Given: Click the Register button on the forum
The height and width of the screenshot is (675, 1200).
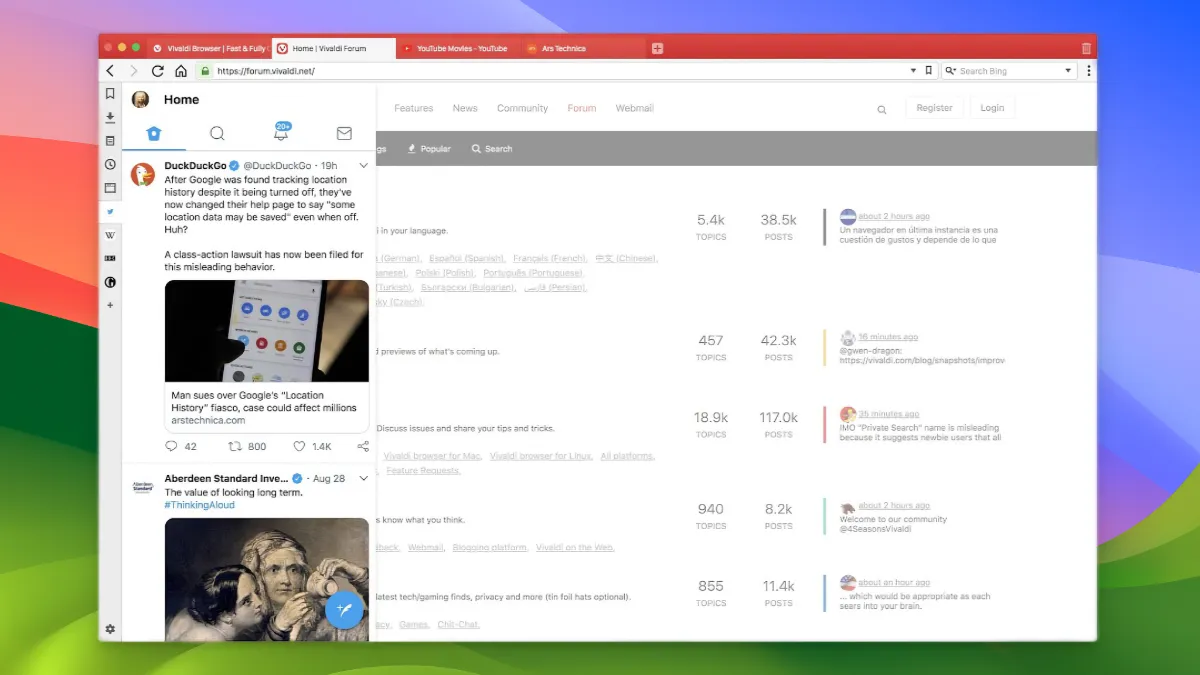Looking at the screenshot, I should [934, 108].
